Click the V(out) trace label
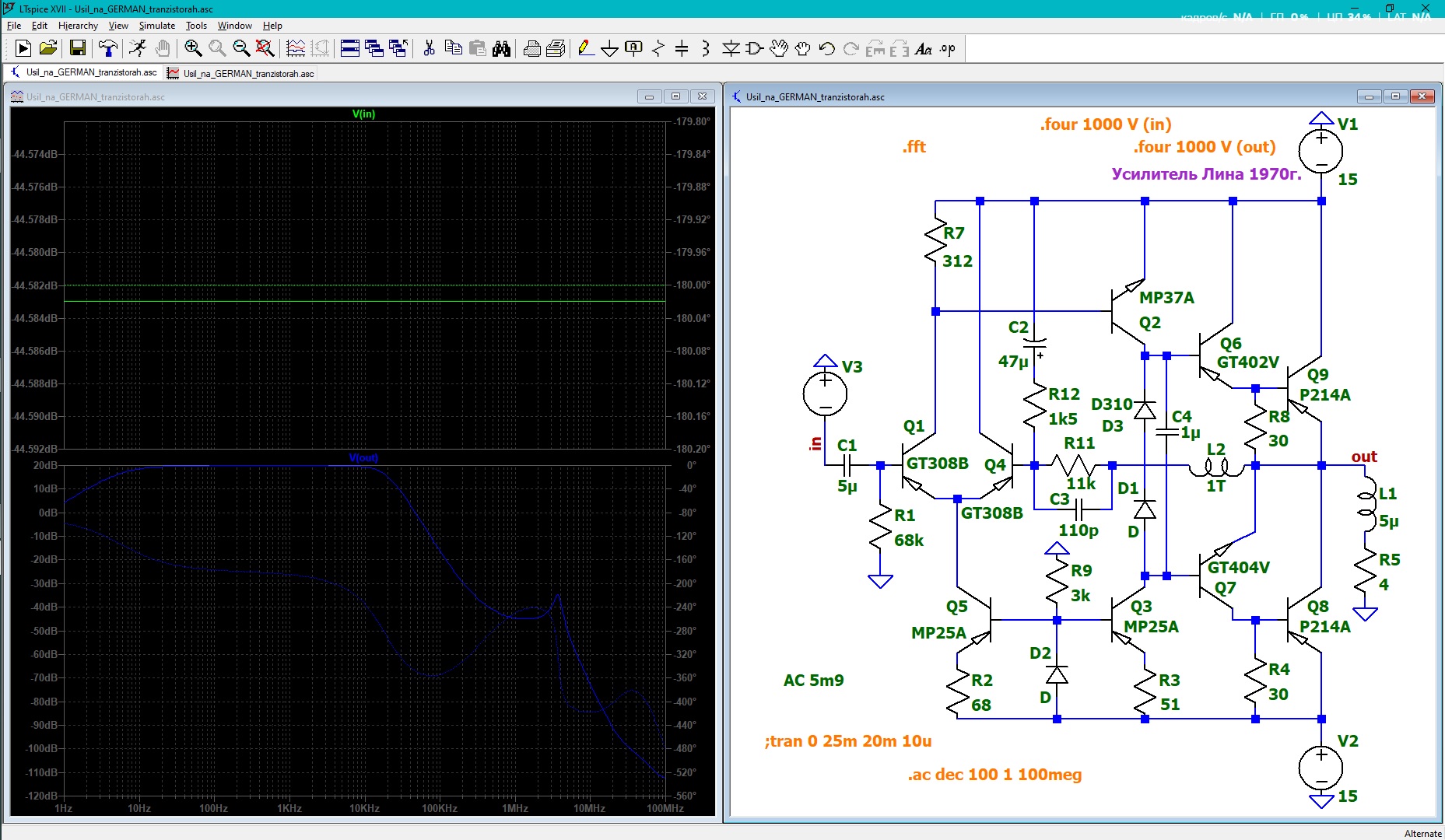Viewport: 1445px width, 840px height. [363, 457]
